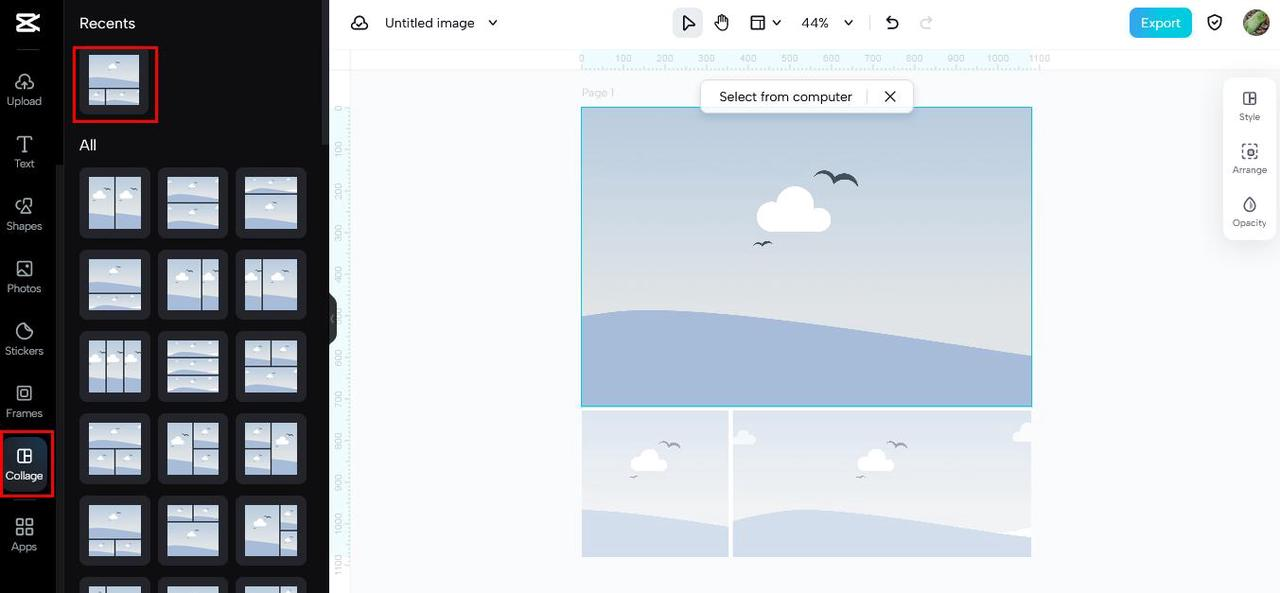Choose the wide left, narrow right column layout
This screenshot has height=593, width=1280.
(x=193, y=284)
